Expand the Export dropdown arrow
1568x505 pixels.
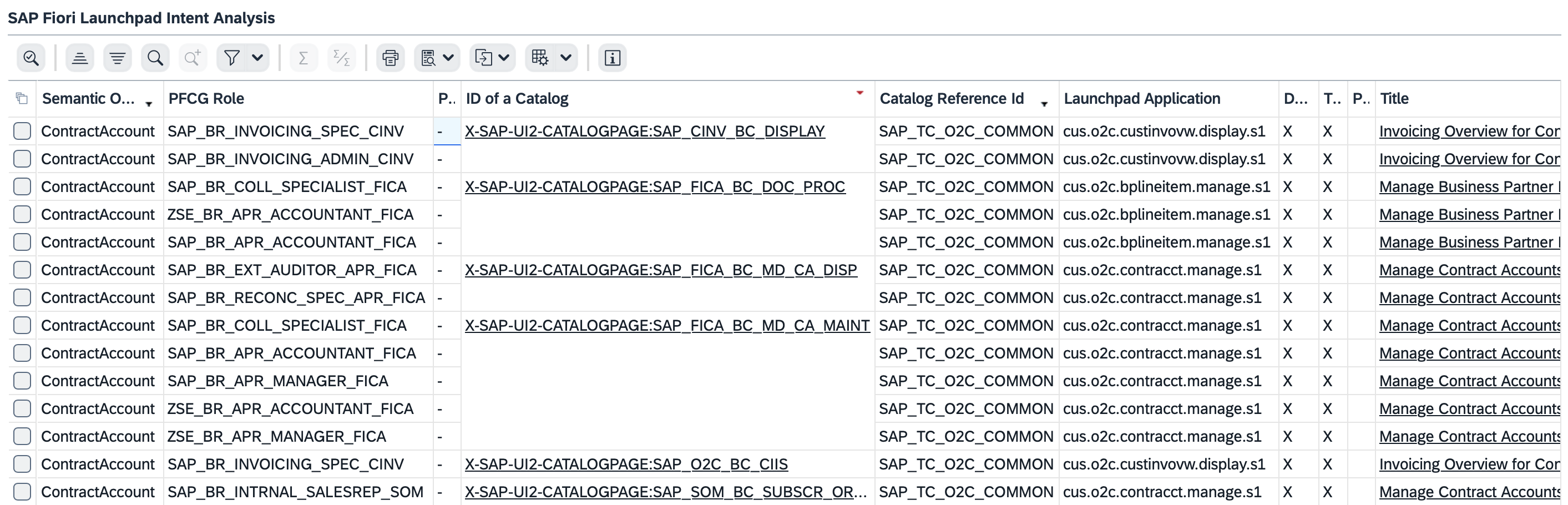click(x=504, y=58)
